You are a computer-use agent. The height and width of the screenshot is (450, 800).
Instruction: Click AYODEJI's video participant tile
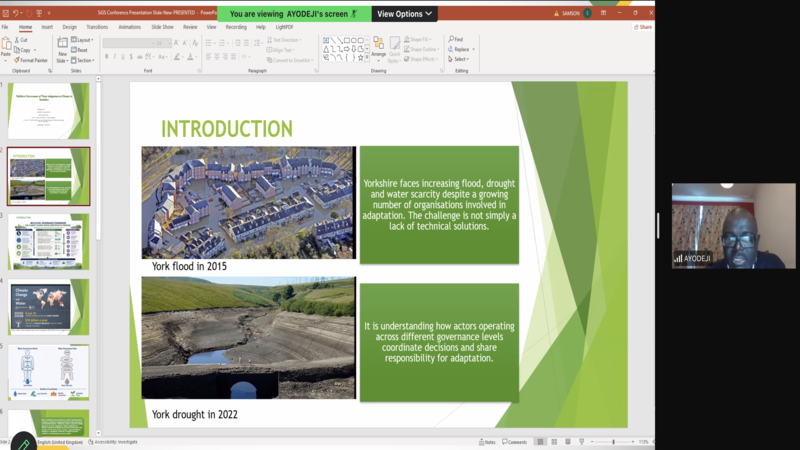pyautogui.click(x=733, y=226)
